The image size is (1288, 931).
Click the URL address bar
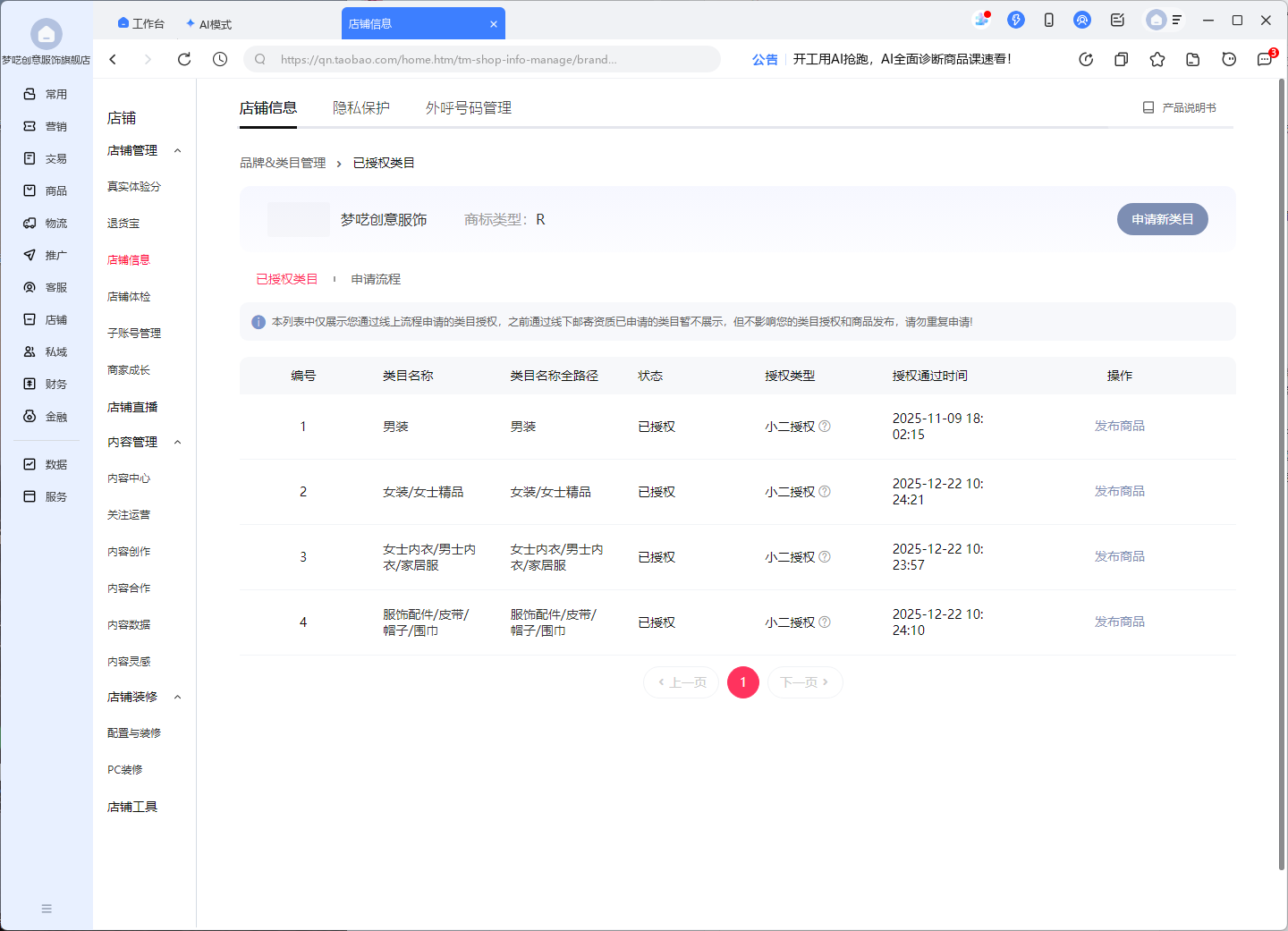[x=483, y=59]
